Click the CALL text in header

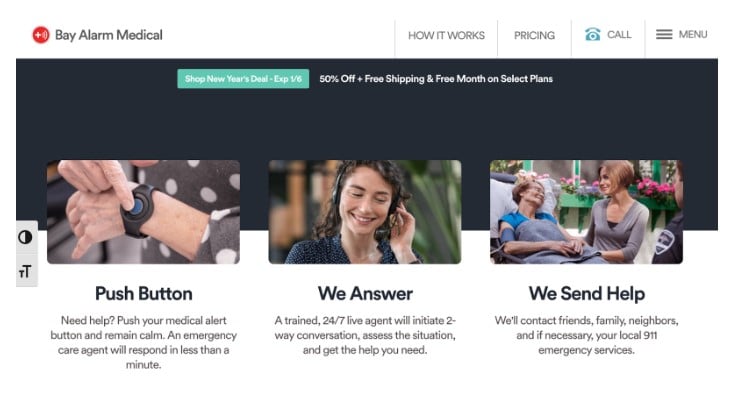[x=619, y=35]
